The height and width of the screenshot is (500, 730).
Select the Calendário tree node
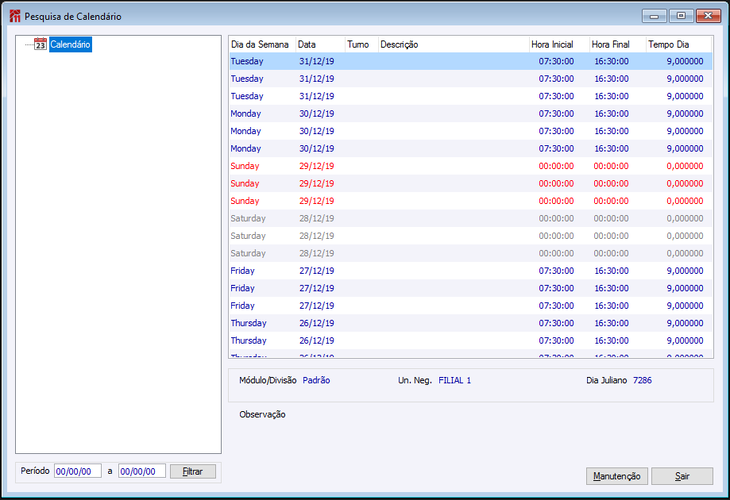point(70,45)
